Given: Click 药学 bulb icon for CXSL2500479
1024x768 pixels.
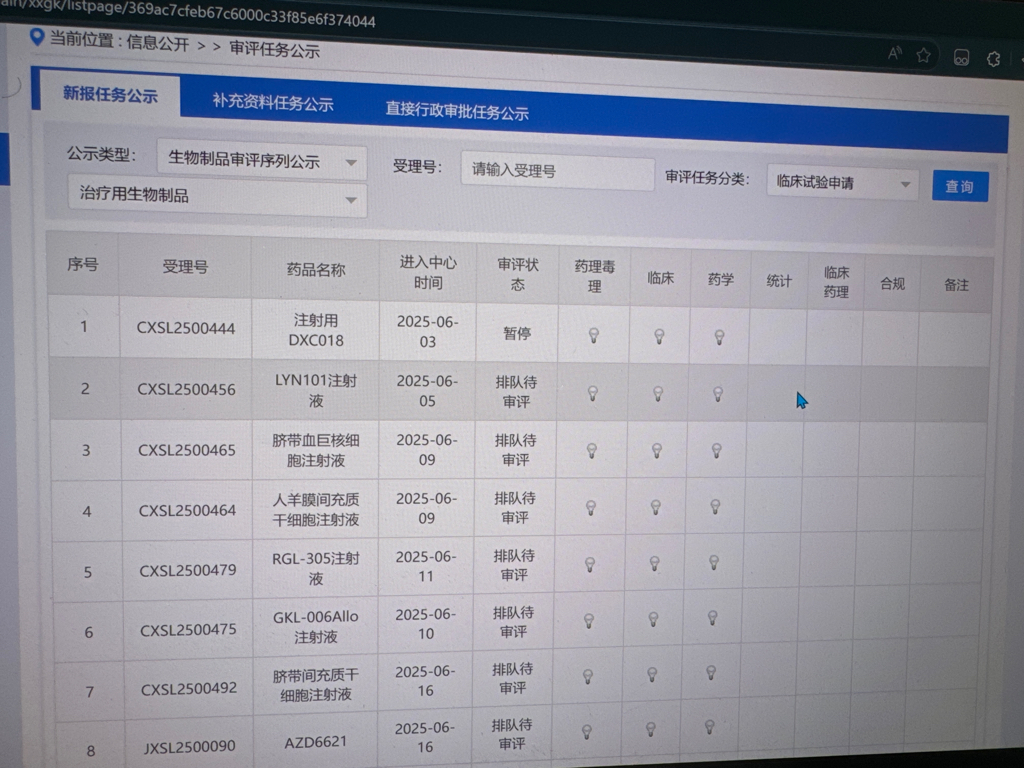Looking at the screenshot, I should (x=714, y=562).
